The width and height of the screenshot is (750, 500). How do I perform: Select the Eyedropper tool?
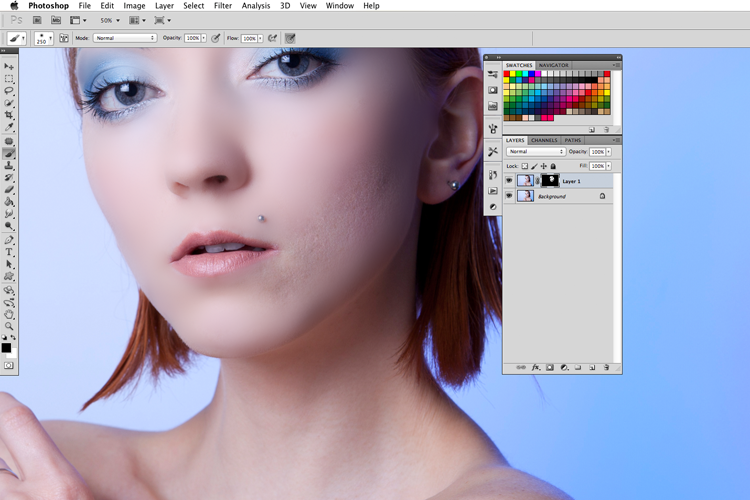coord(9,127)
